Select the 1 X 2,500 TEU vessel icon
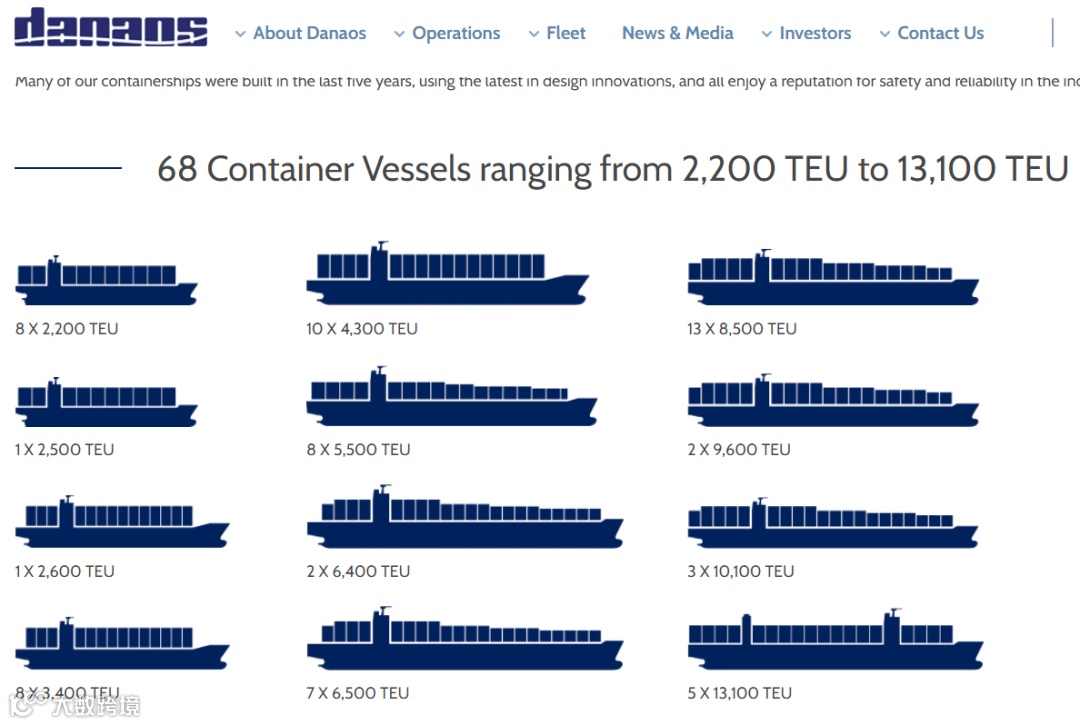1080x725 pixels. pos(106,402)
